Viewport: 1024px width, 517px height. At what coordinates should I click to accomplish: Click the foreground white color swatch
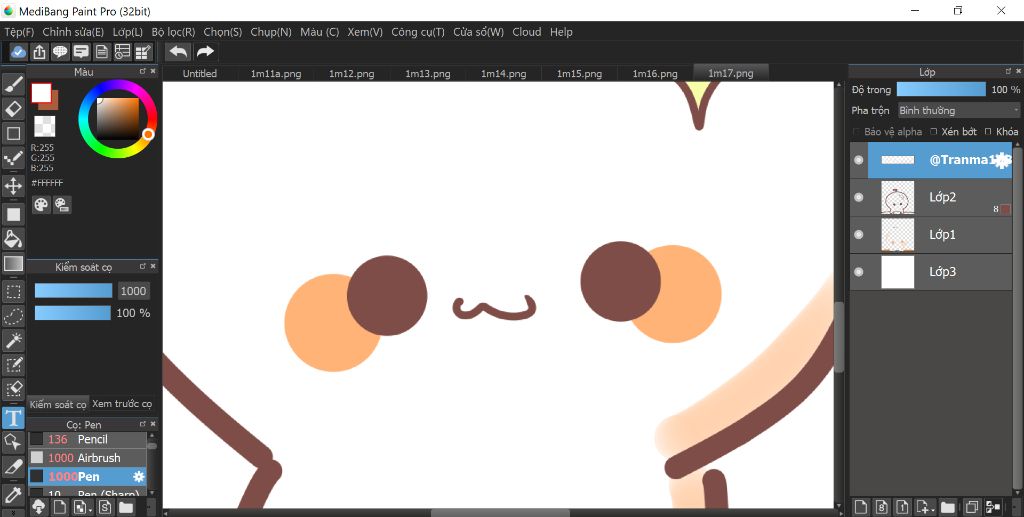[41, 93]
